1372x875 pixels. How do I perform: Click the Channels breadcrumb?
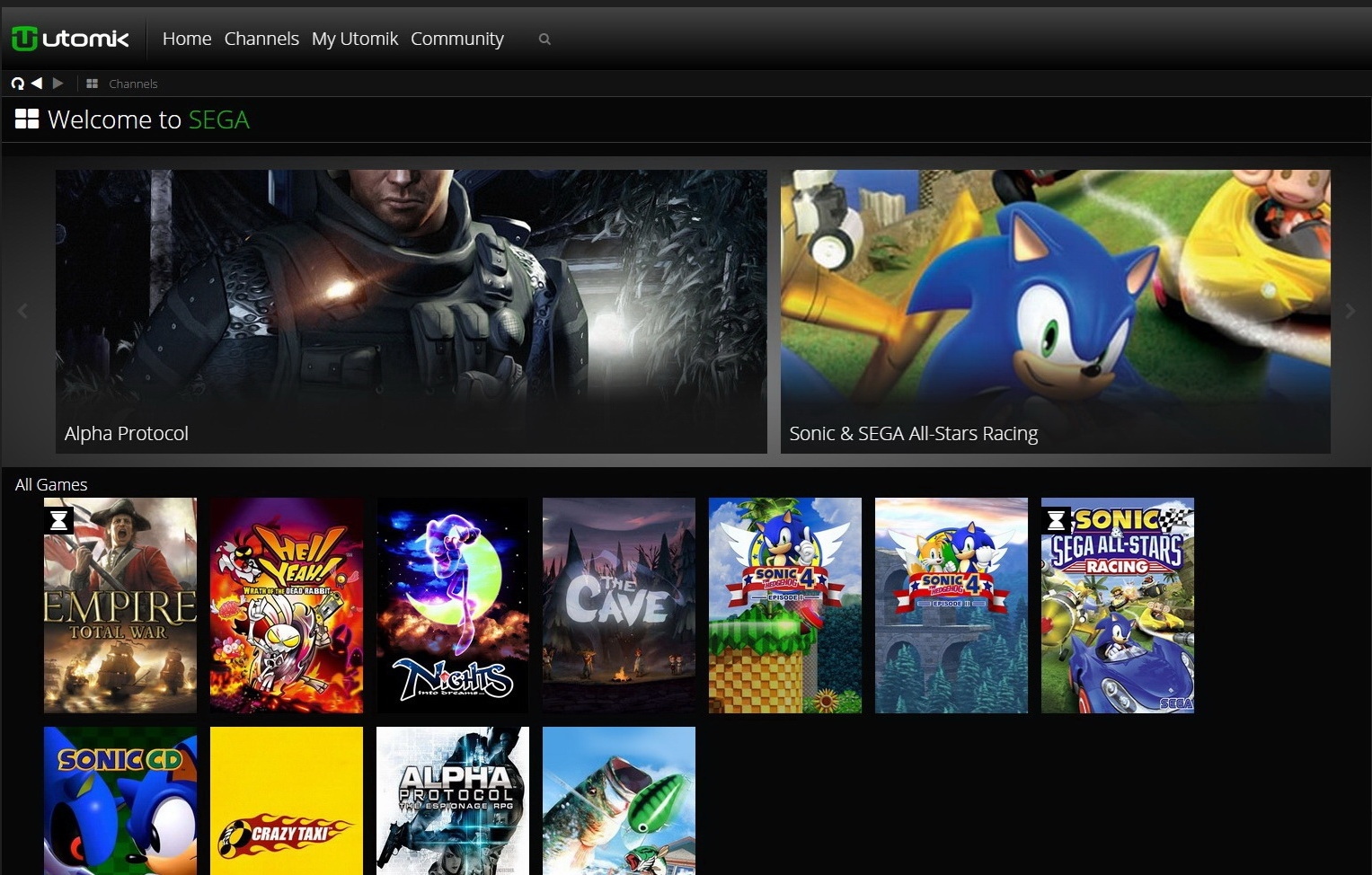tap(133, 84)
